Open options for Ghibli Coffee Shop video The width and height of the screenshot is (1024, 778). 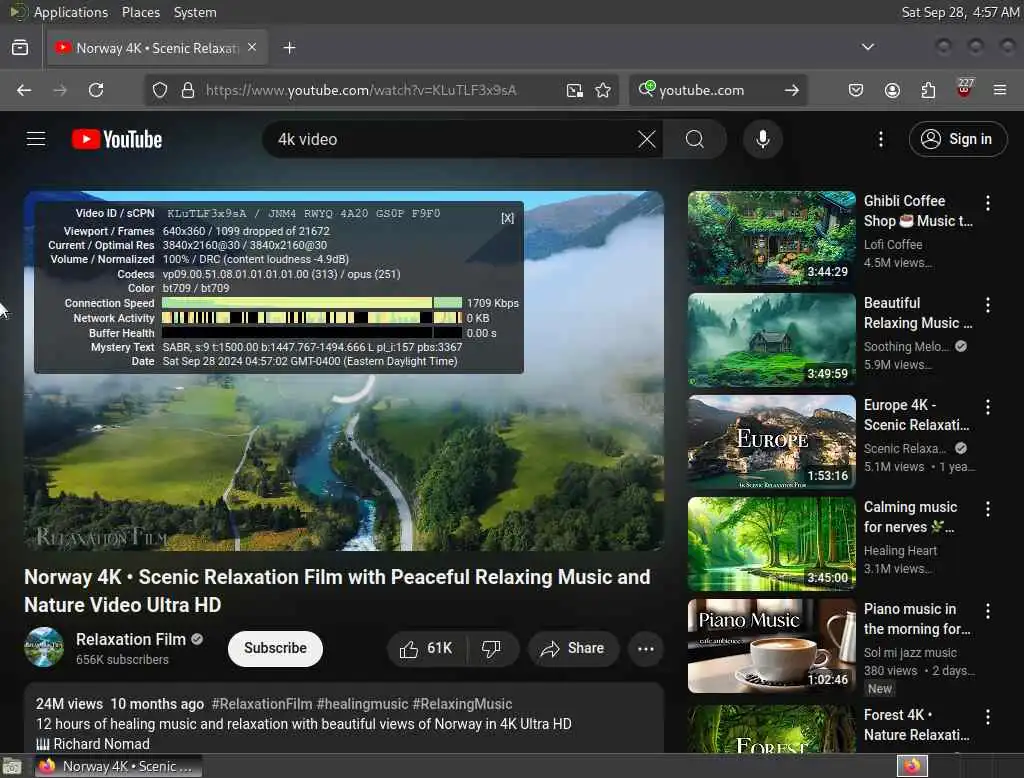987,203
